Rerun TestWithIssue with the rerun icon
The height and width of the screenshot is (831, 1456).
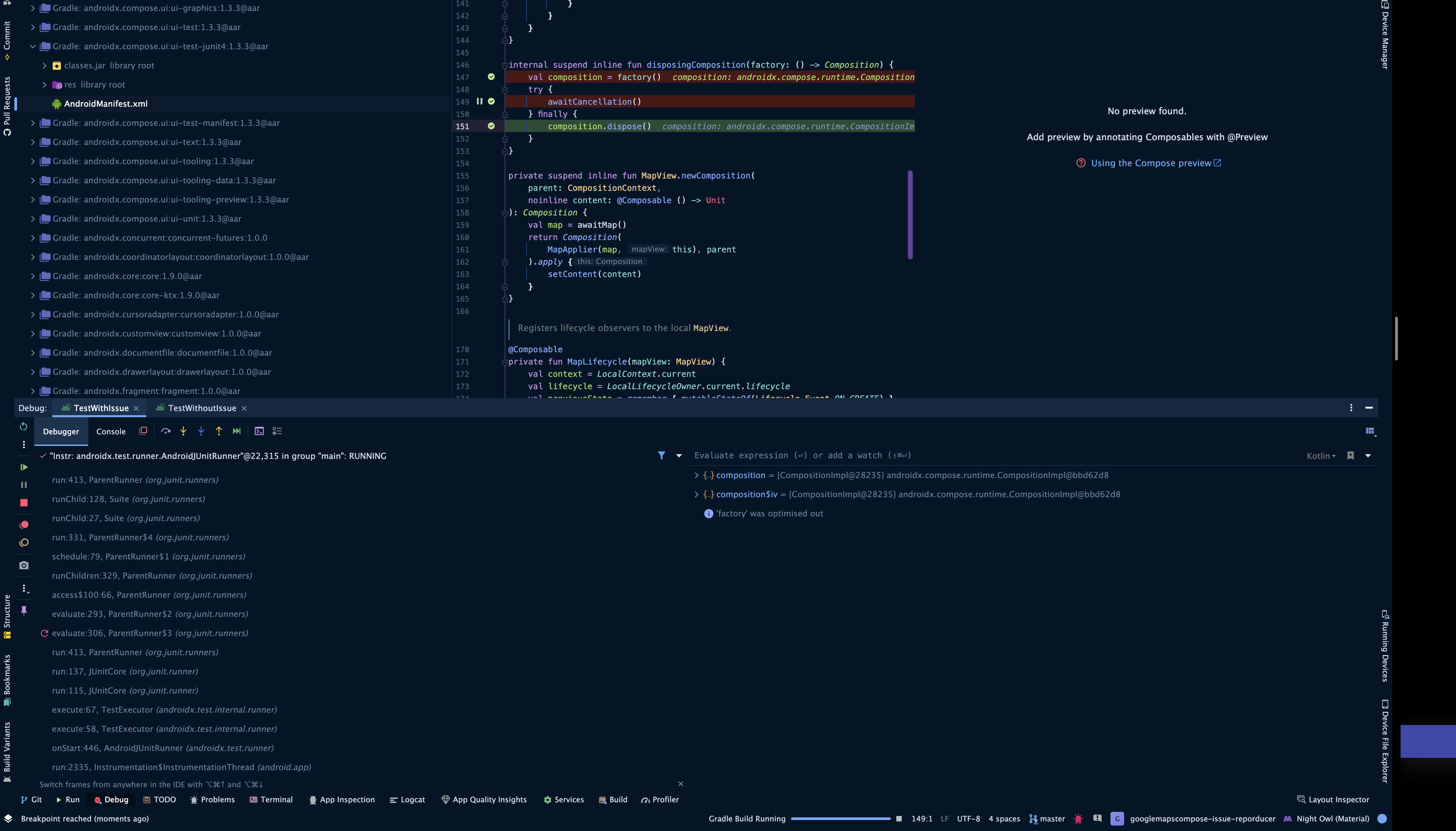(23, 426)
